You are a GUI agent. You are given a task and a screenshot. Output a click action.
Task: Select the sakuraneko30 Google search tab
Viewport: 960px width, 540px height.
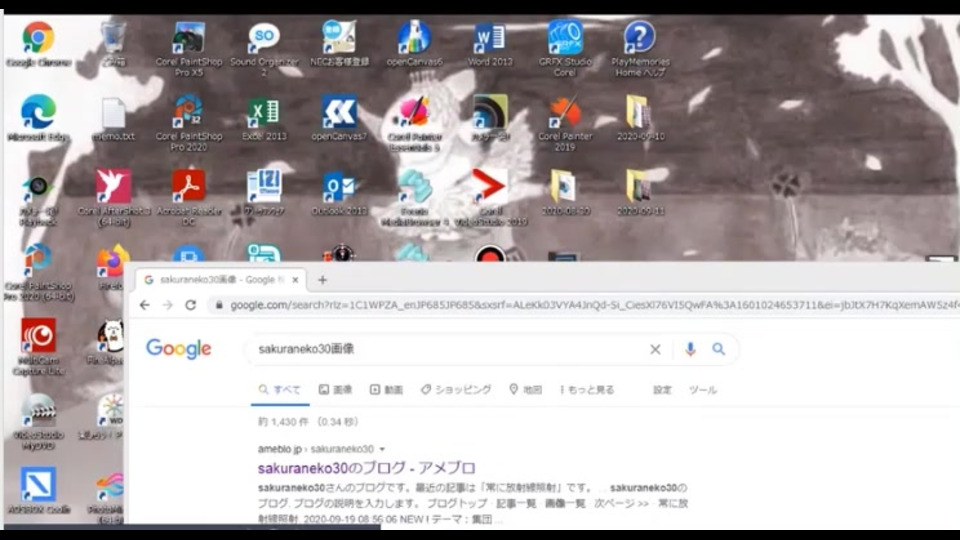pos(220,280)
